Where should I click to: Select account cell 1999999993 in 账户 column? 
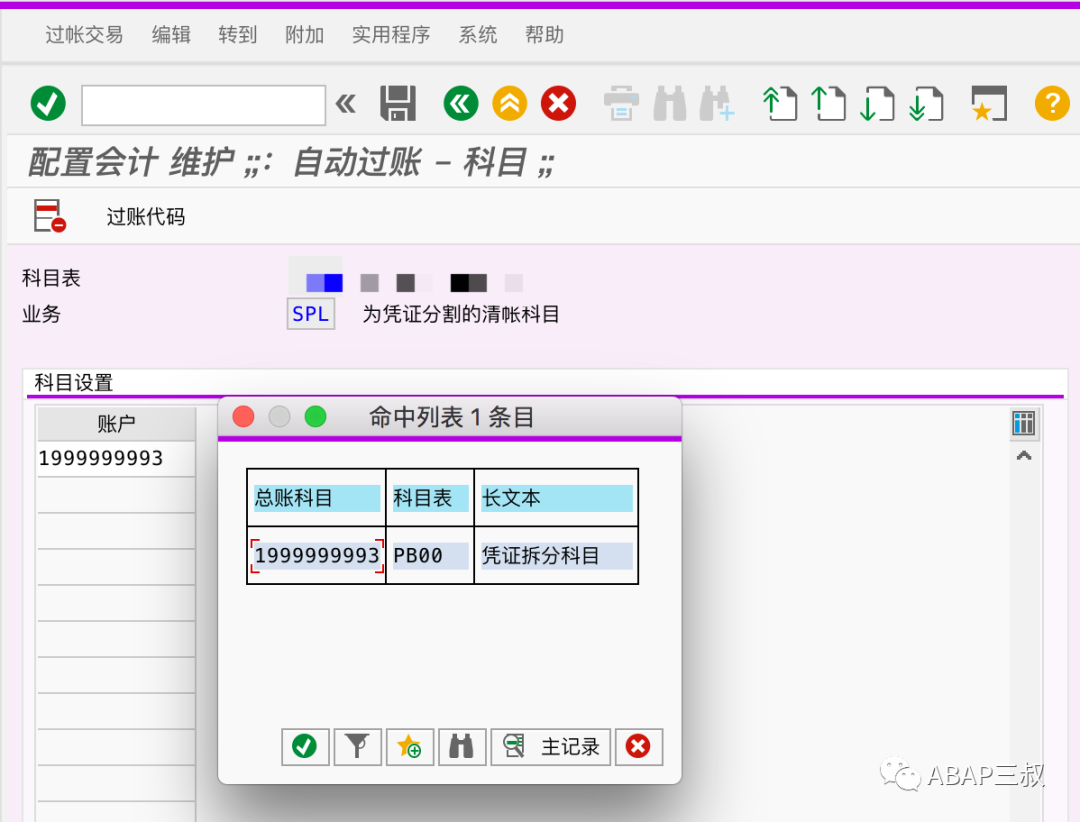click(x=116, y=458)
